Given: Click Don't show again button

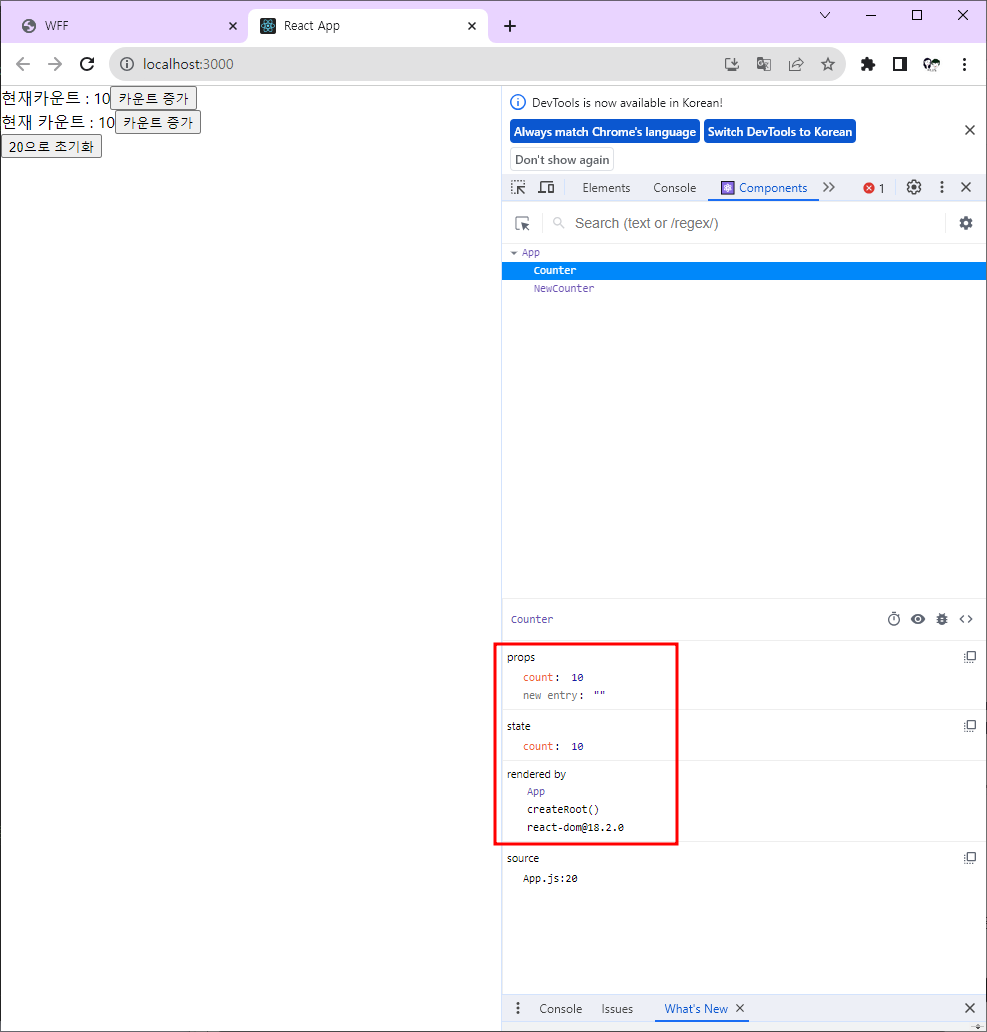Looking at the screenshot, I should click(562, 160).
